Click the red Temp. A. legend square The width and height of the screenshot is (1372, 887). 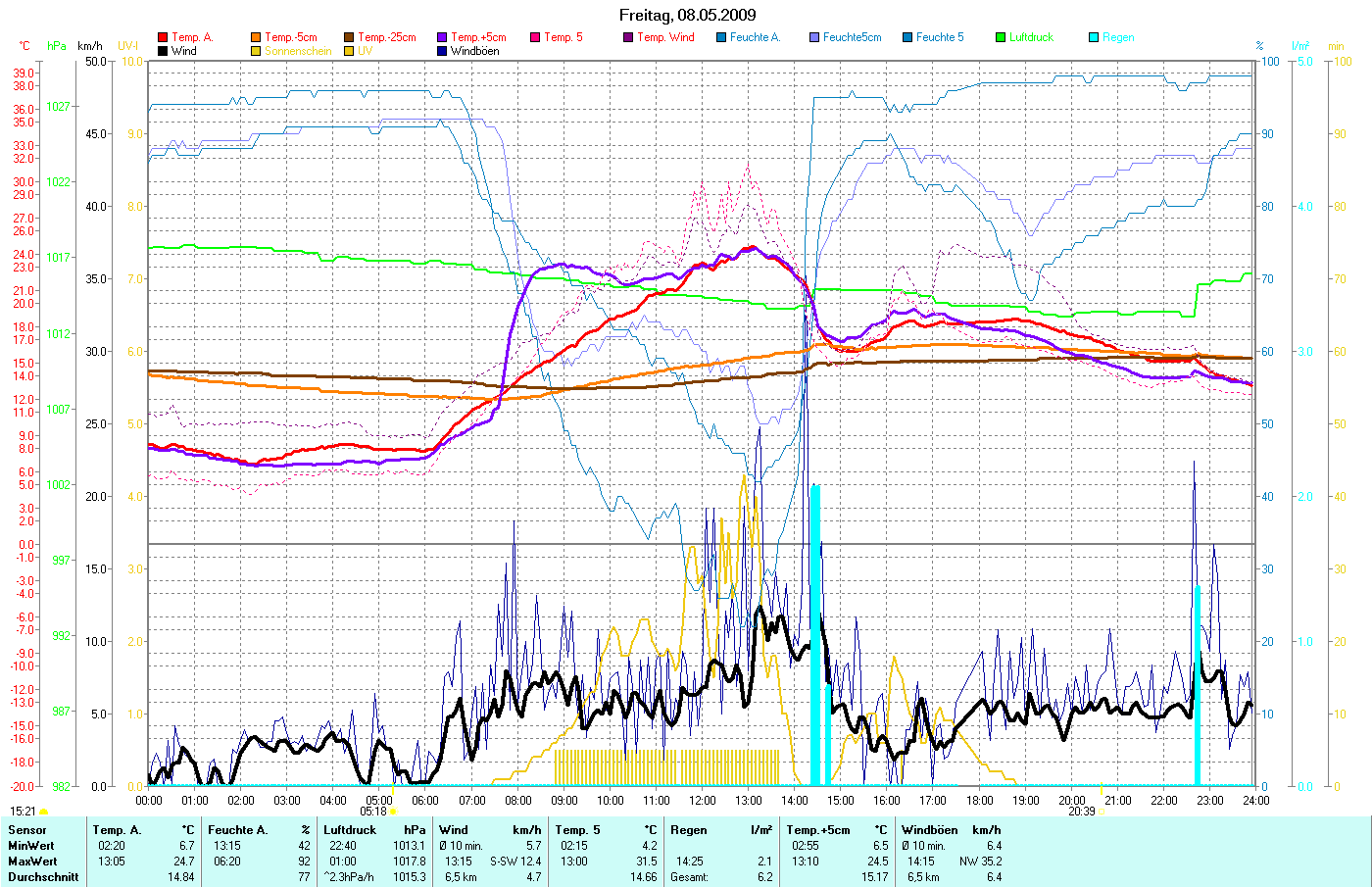pos(163,37)
